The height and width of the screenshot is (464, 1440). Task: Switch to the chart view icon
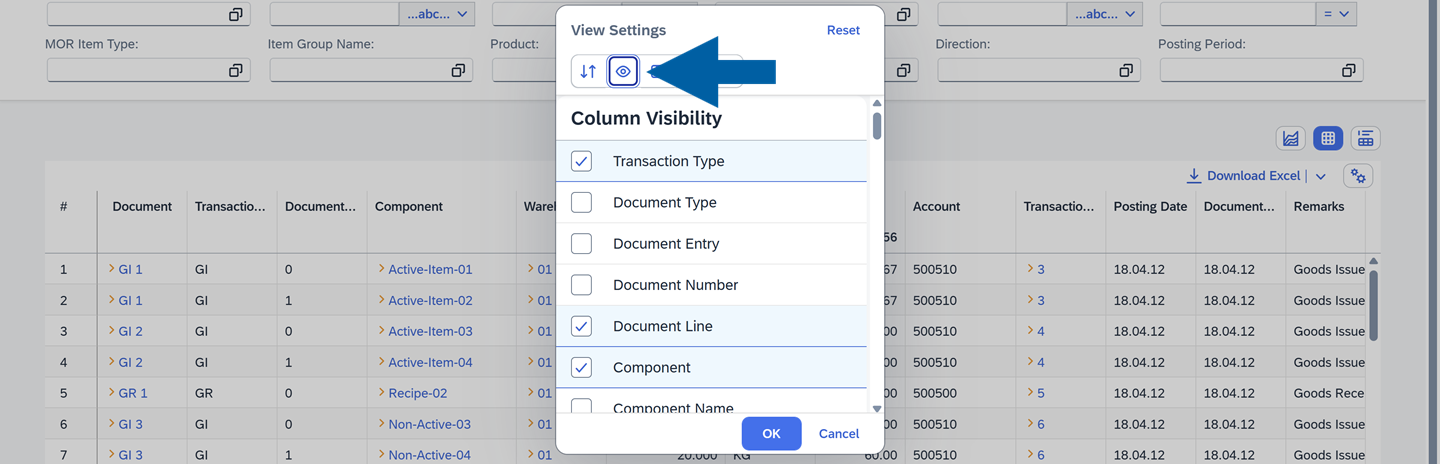pos(1291,139)
